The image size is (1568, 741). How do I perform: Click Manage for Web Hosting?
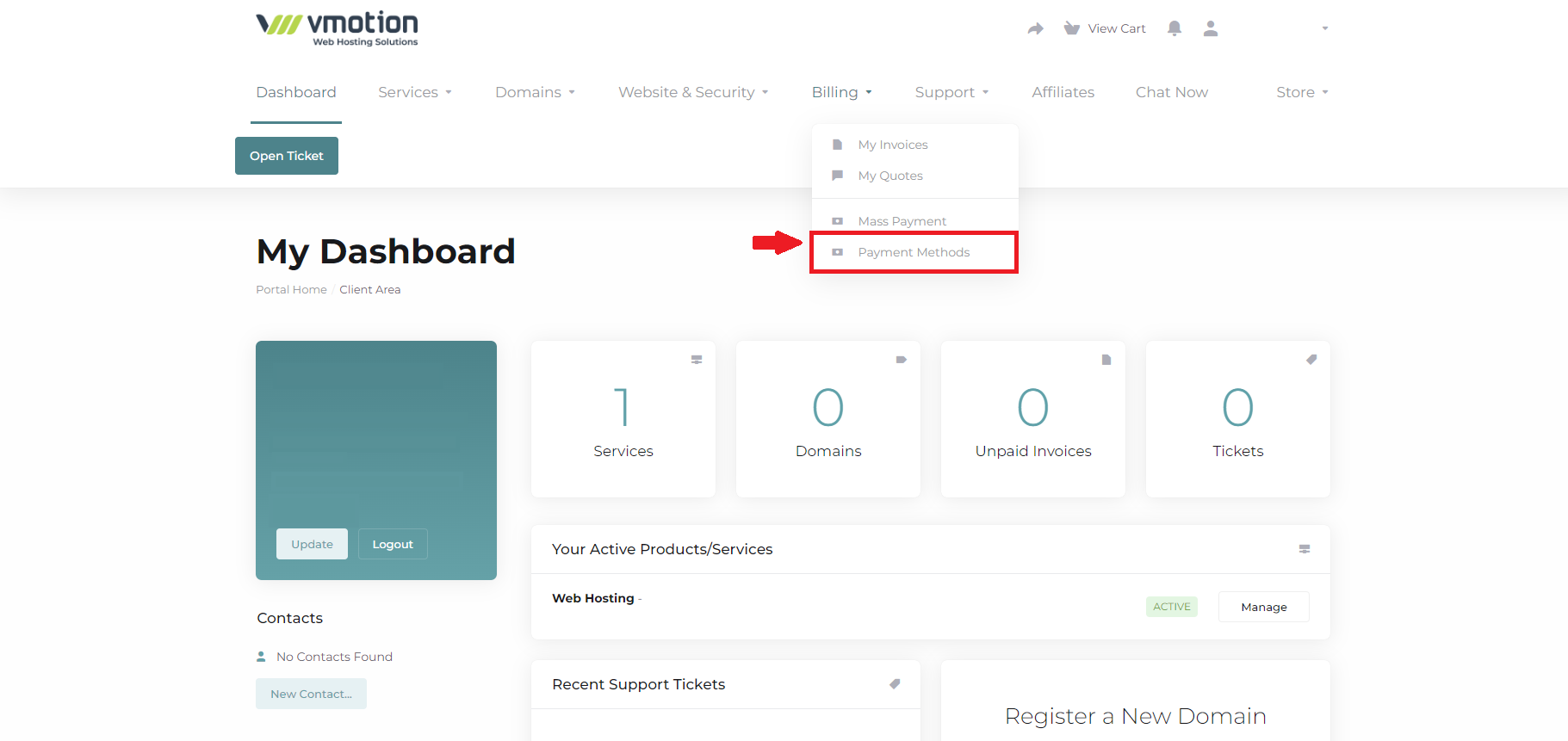[x=1264, y=607]
